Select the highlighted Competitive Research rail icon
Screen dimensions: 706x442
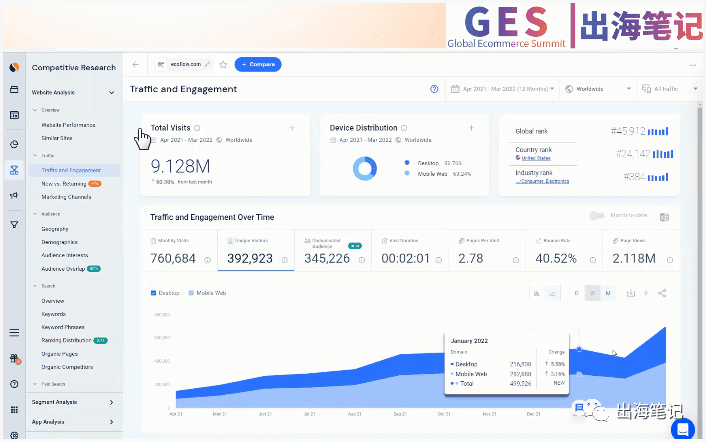click(x=14, y=170)
